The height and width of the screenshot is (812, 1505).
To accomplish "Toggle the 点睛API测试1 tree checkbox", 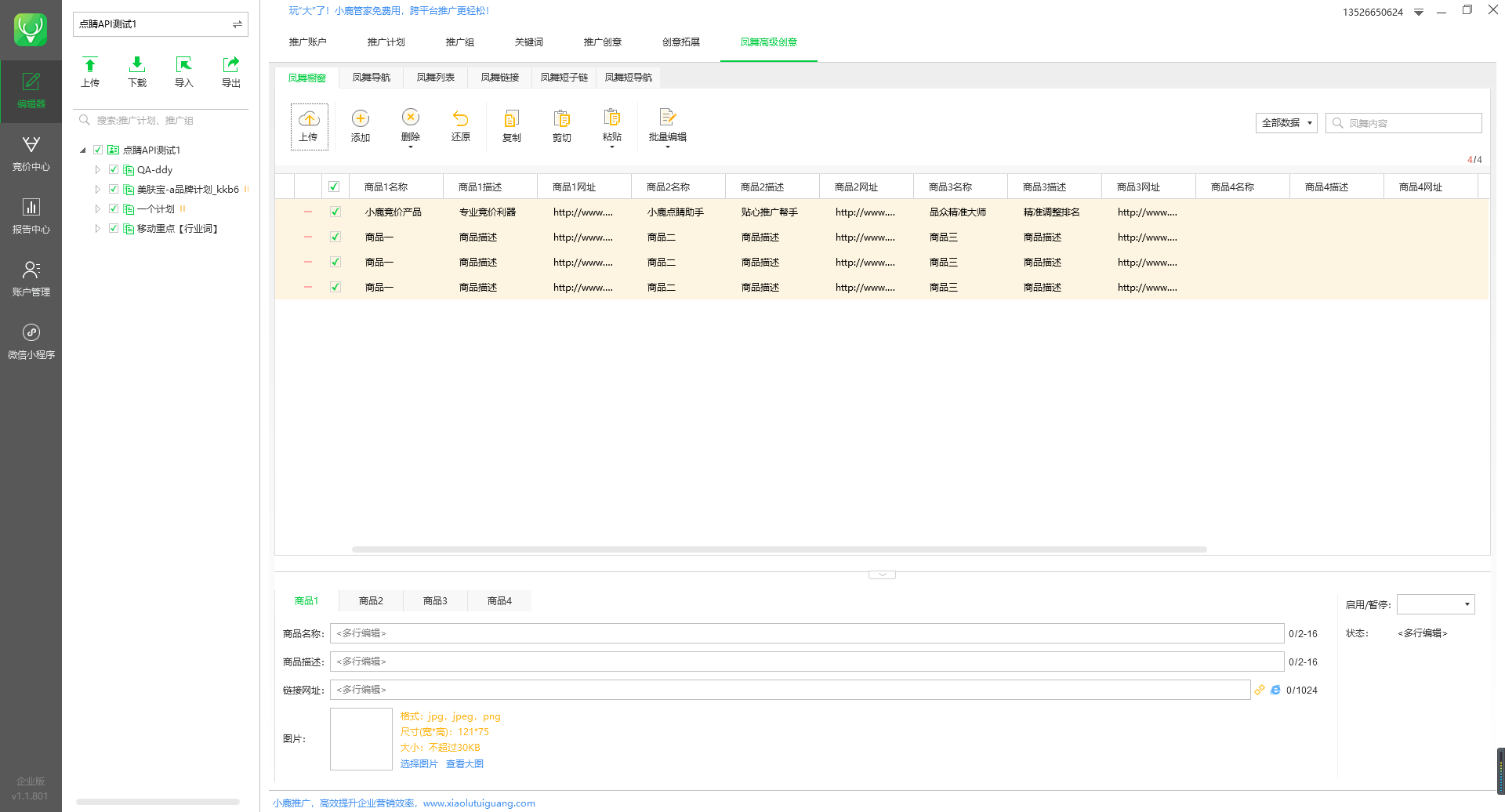I will [98, 150].
